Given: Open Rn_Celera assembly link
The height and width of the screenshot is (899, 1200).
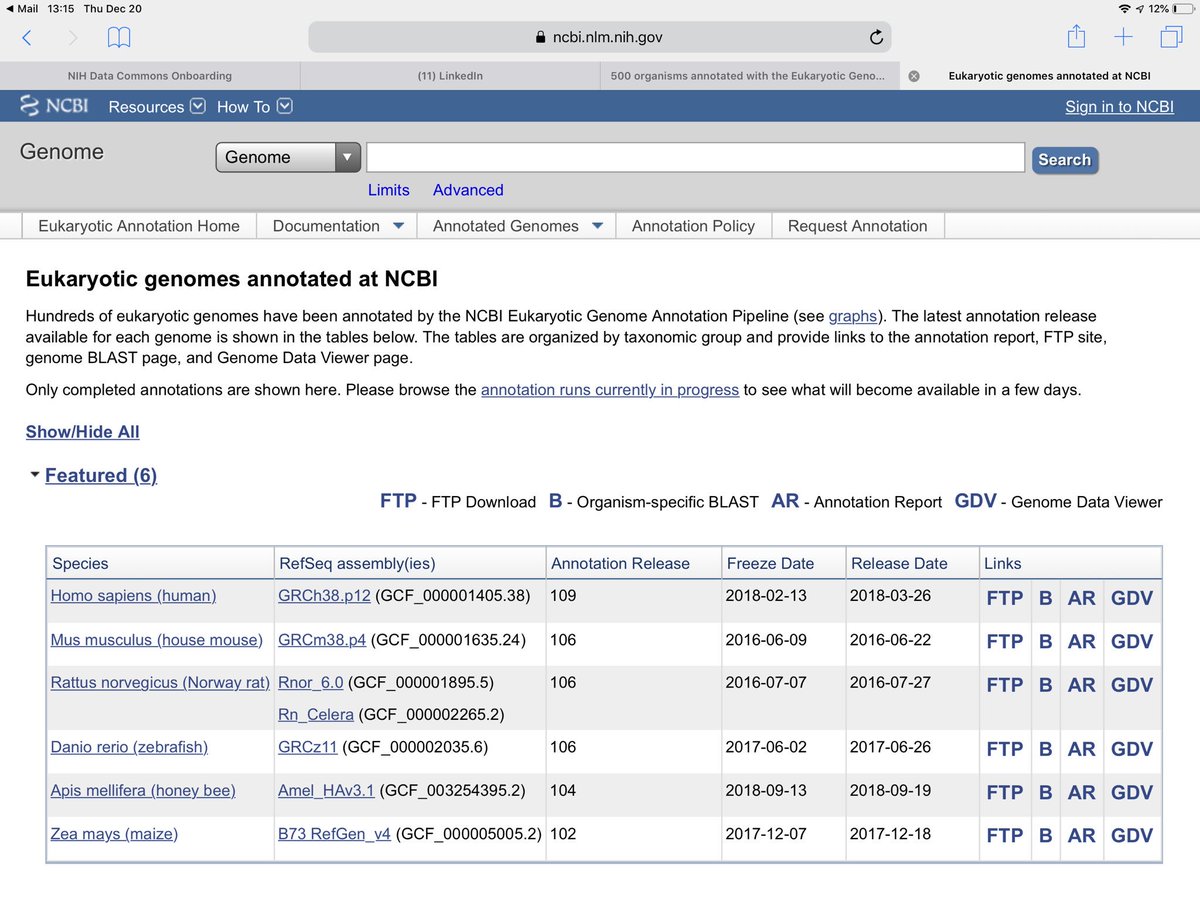Looking at the screenshot, I should point(316,715).
